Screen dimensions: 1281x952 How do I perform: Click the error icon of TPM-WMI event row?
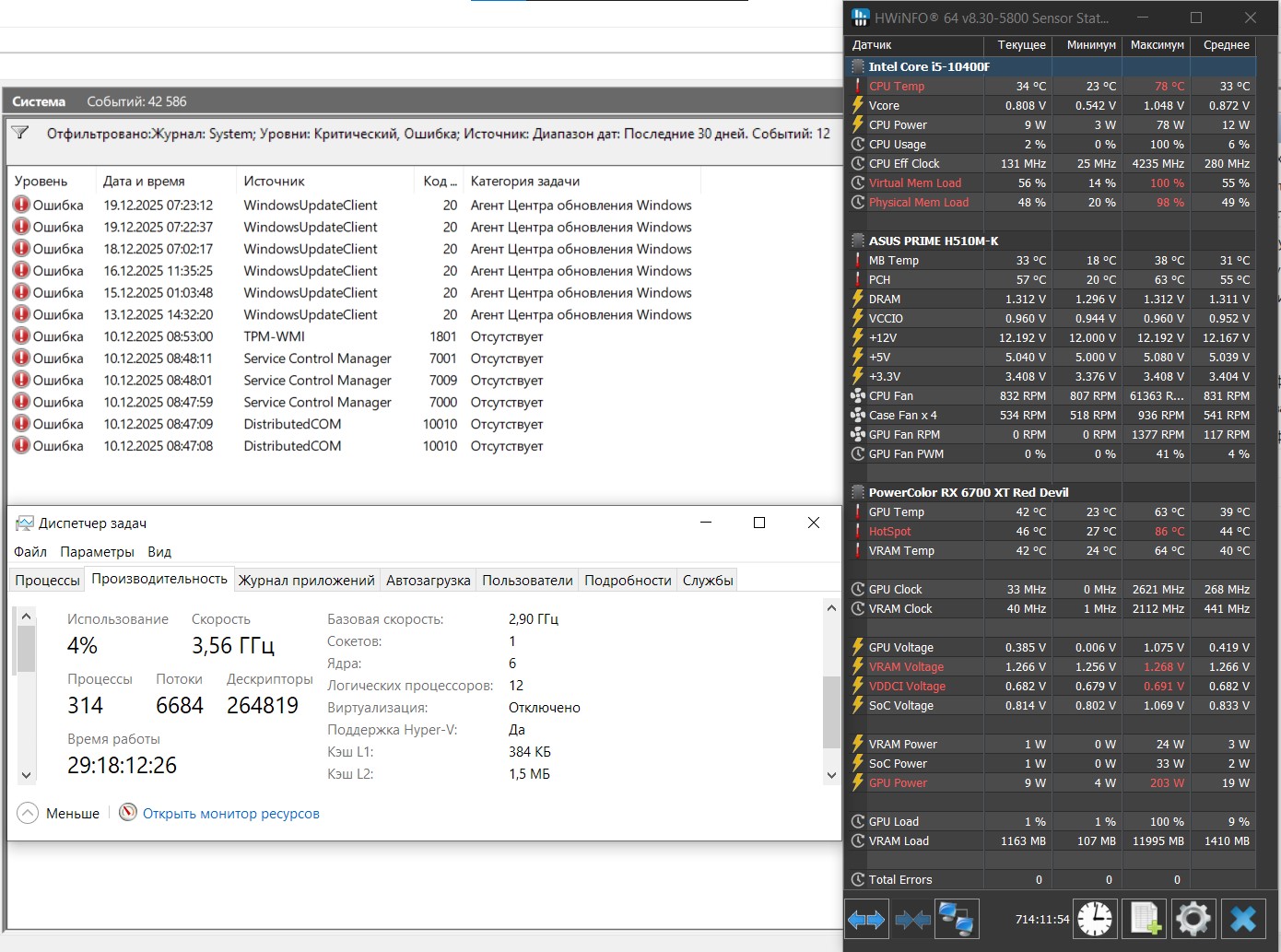pos(21,336)
